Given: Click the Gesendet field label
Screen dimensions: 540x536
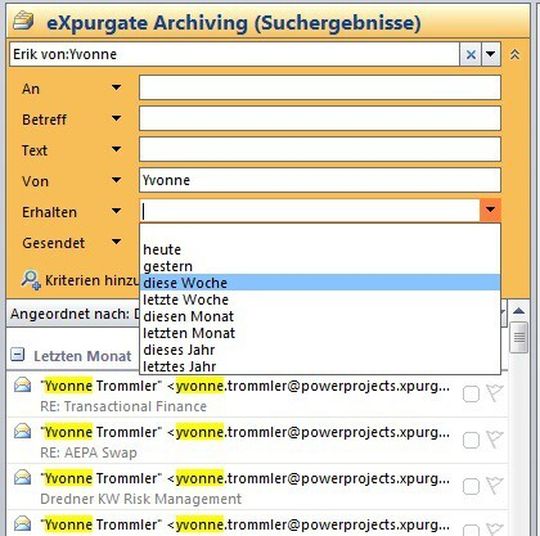Looking at the screenshot, I should [53, 243].
